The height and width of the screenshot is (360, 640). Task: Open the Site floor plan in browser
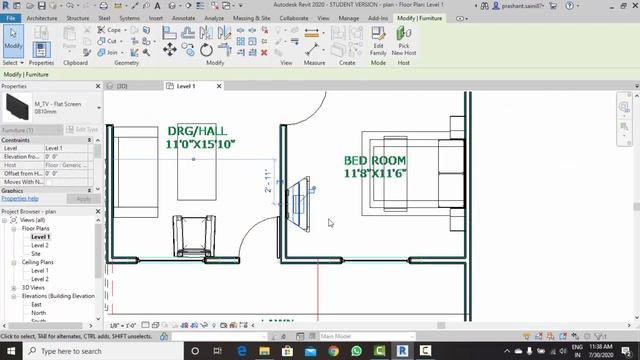pos(36,254)
